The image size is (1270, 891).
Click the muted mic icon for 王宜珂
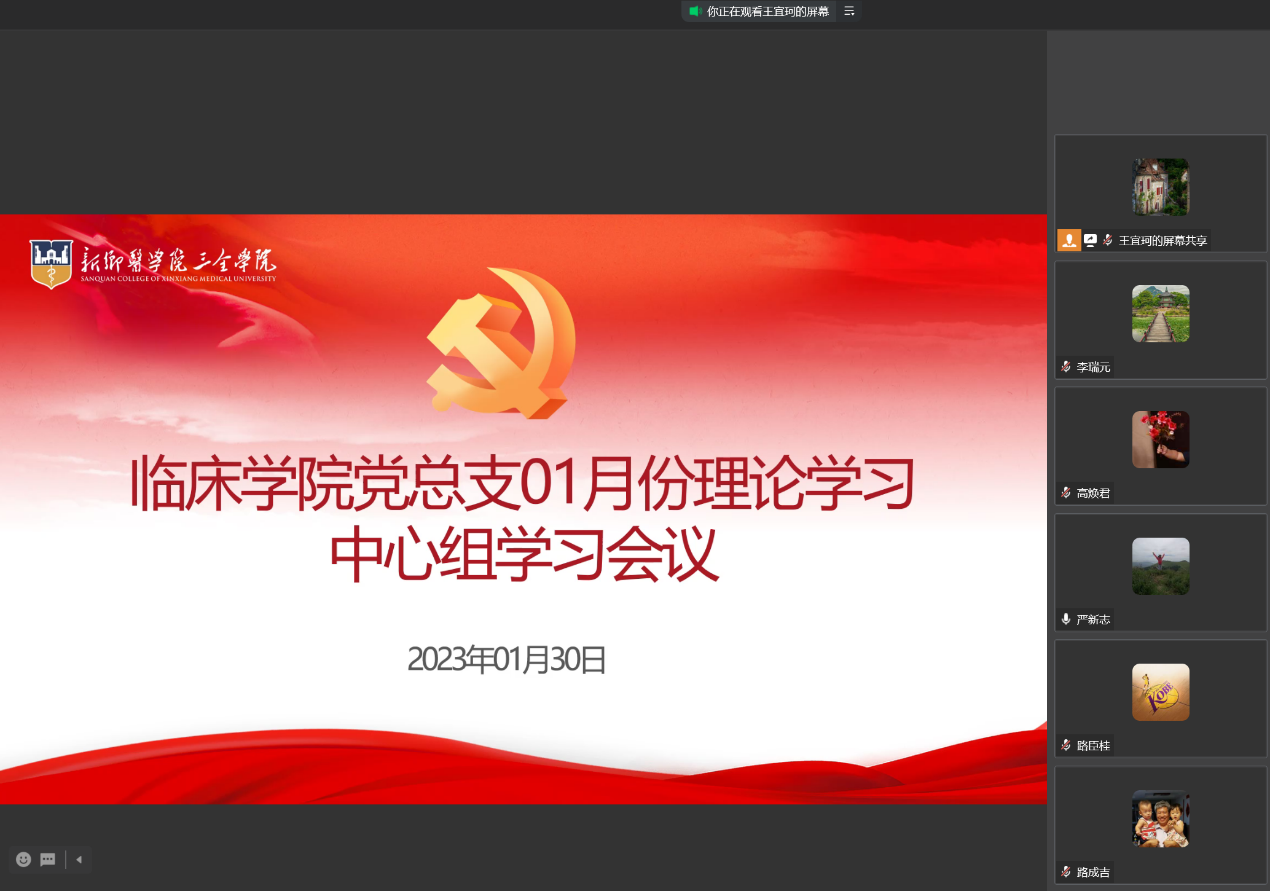pyautogui.click(x=1107, y=240)
